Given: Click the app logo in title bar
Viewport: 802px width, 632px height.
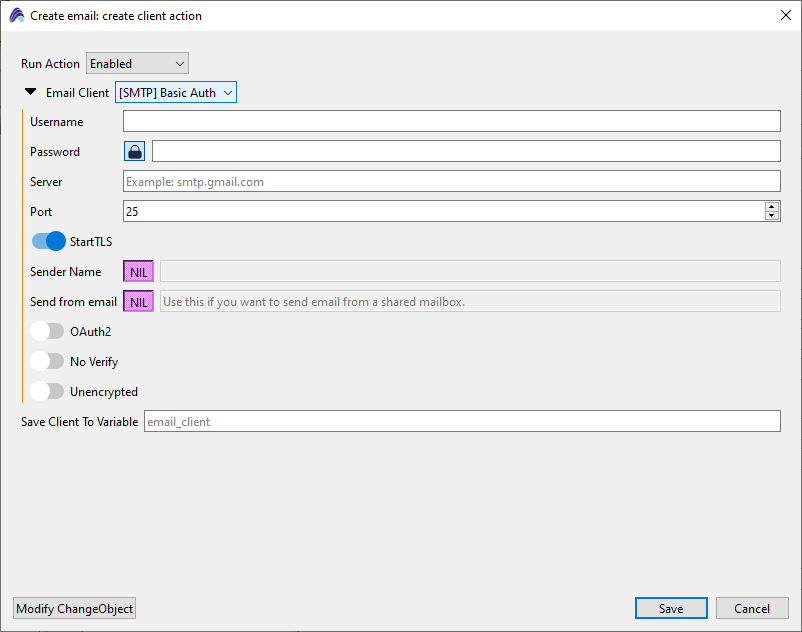Looking at the screenshot, I should [16, 15].
